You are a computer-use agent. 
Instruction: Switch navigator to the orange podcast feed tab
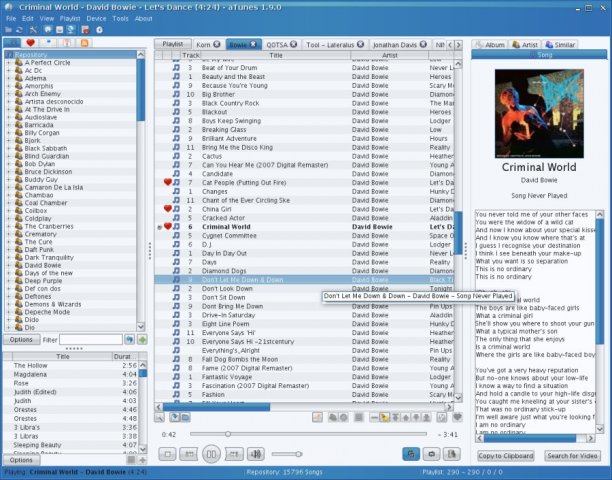point(84,43)
